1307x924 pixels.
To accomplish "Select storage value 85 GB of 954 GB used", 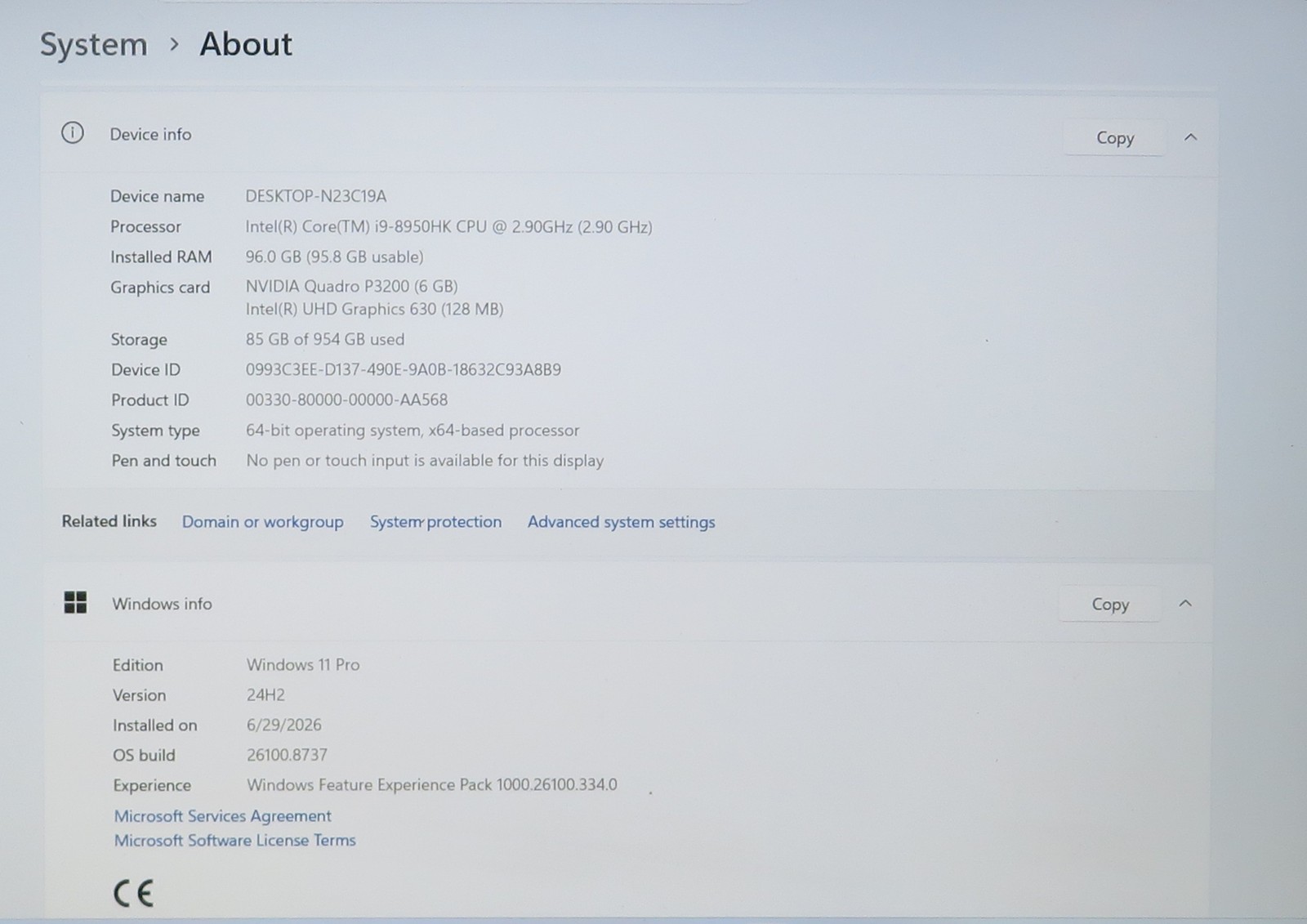I will (324, 339).
